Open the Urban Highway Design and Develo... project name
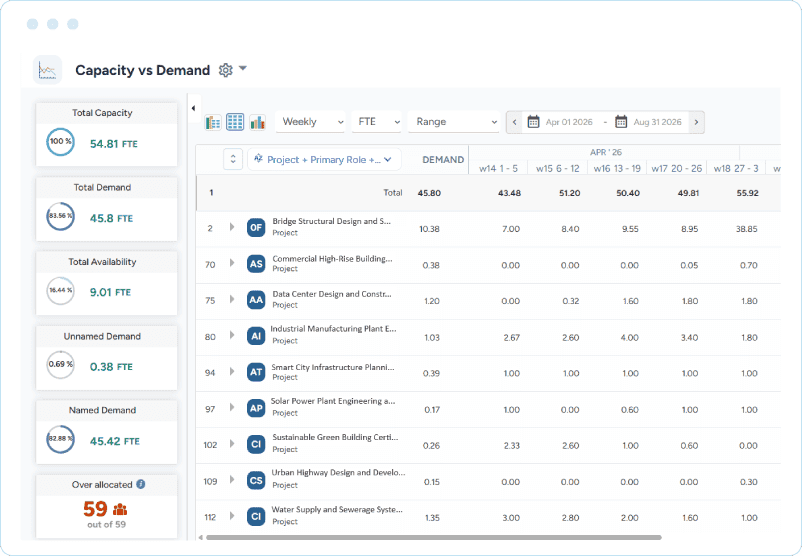 point(338,473)
